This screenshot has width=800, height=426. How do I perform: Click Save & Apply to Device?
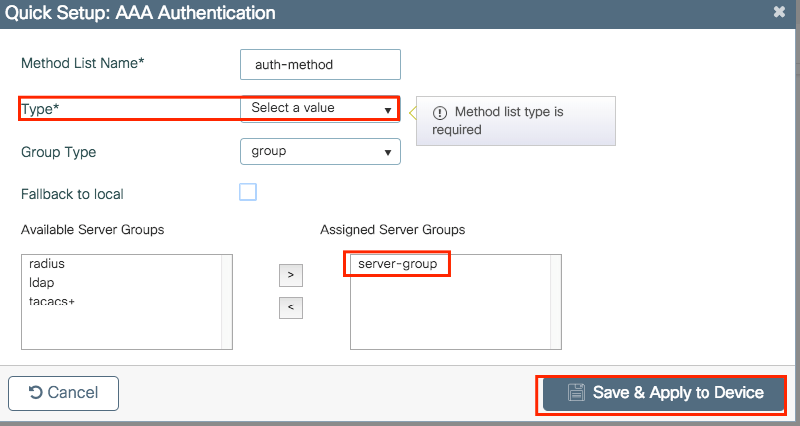pyautogui.click(x=664, y=393)
